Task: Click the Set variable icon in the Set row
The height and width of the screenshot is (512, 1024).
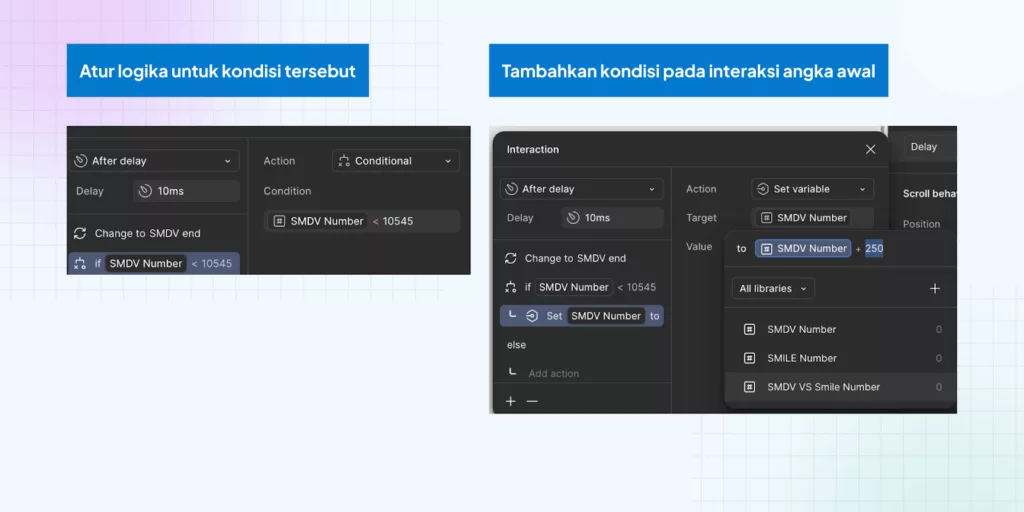Action: 532,316
